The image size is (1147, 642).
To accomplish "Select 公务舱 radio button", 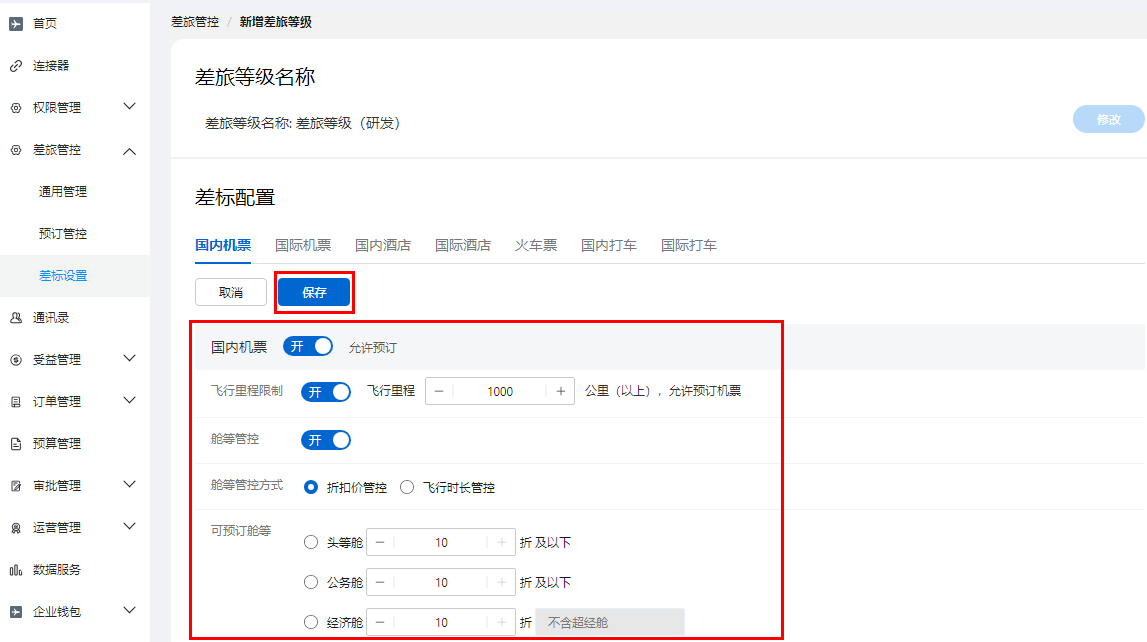I will [311, 582].
